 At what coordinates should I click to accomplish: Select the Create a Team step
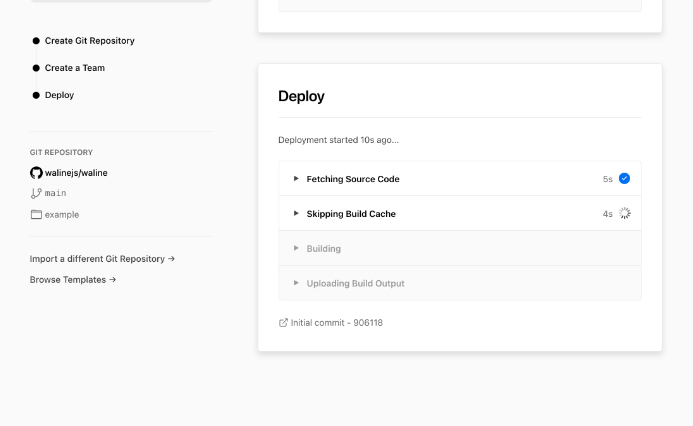point(74,68)
